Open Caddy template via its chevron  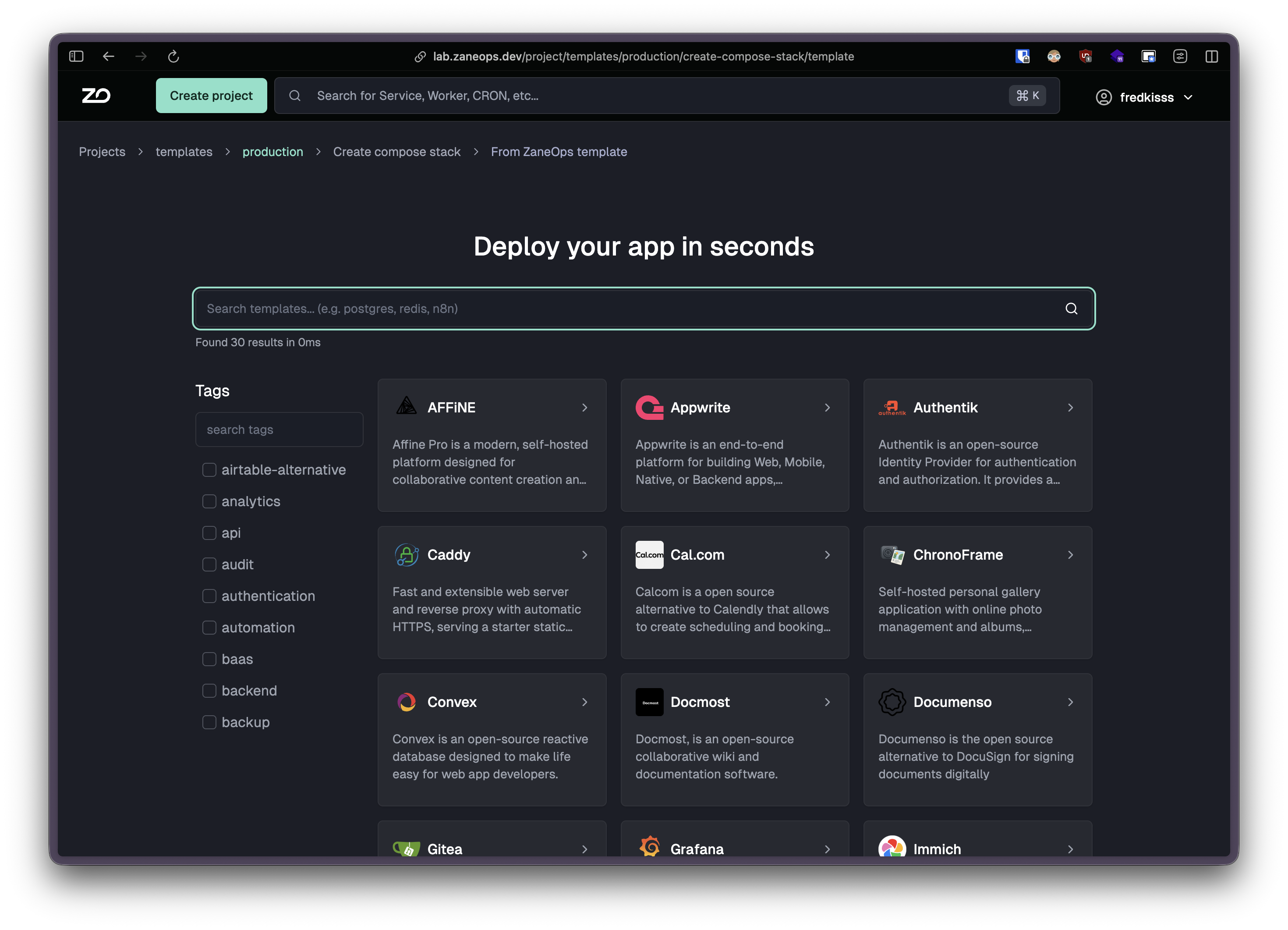584,554
